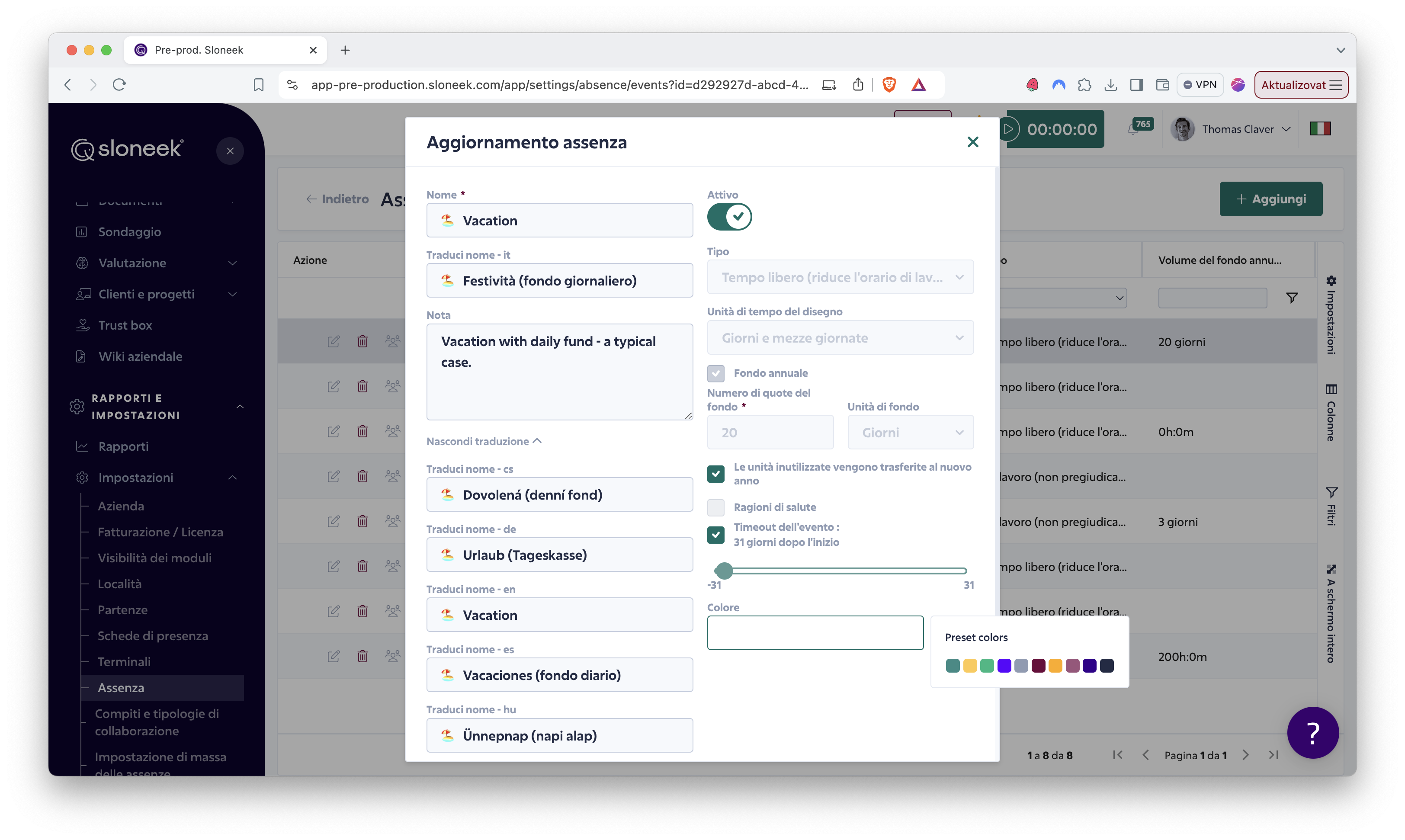Image resolution: width=1405 pixels, height=840 pixels.
Task: Click the purple help question mark button
Action: (x=1313, y=732)
